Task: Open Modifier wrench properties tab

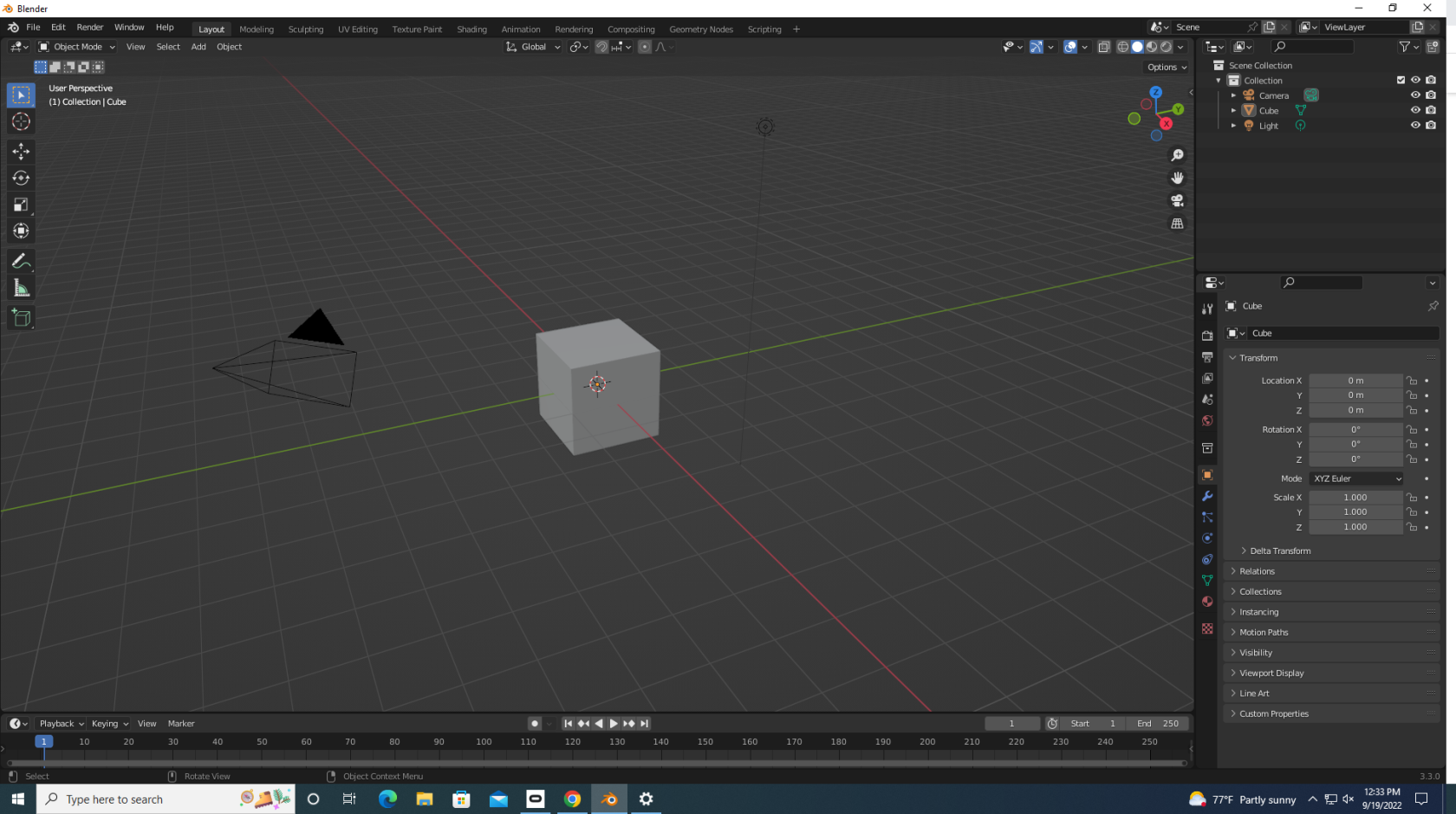Action: tap(1207, 496)
